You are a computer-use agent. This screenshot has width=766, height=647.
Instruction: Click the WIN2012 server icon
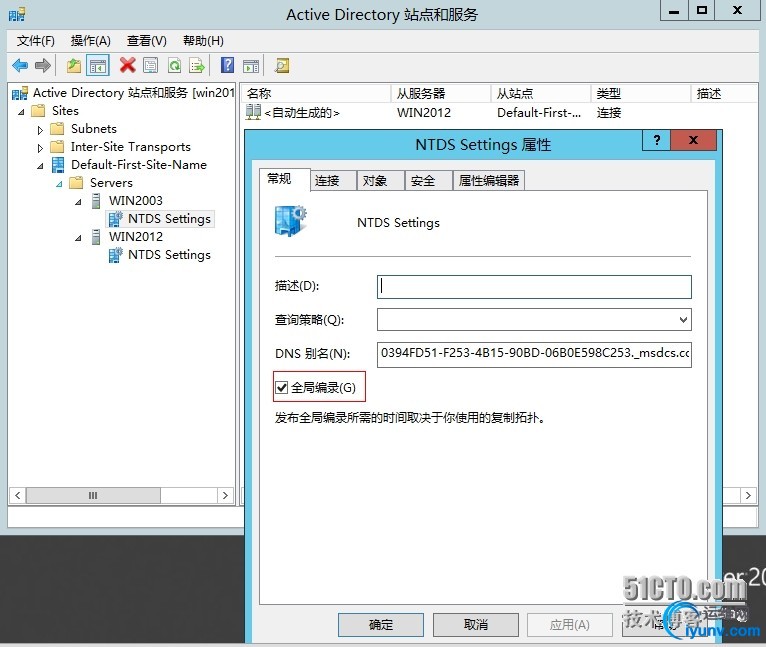point(96,237)
